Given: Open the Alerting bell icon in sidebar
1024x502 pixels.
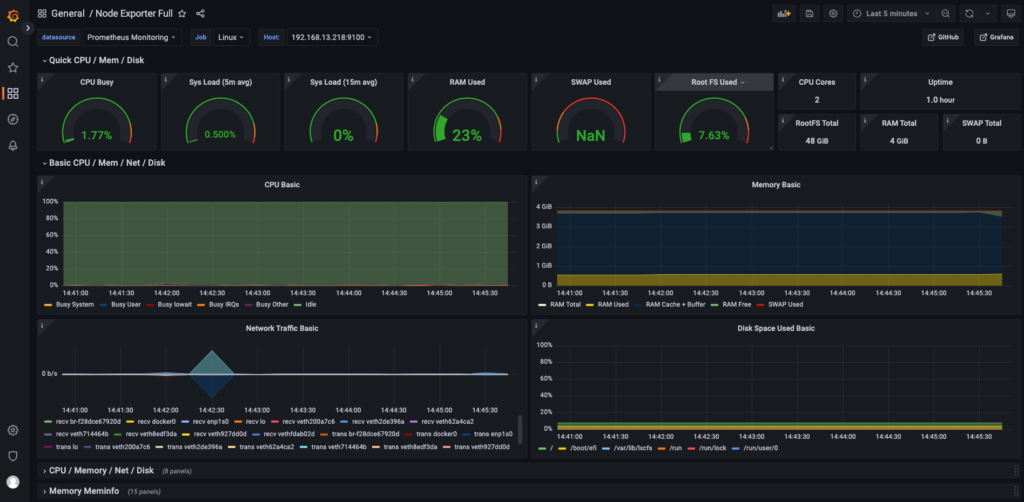Looking at the screenshot, I should pos(12,145).
